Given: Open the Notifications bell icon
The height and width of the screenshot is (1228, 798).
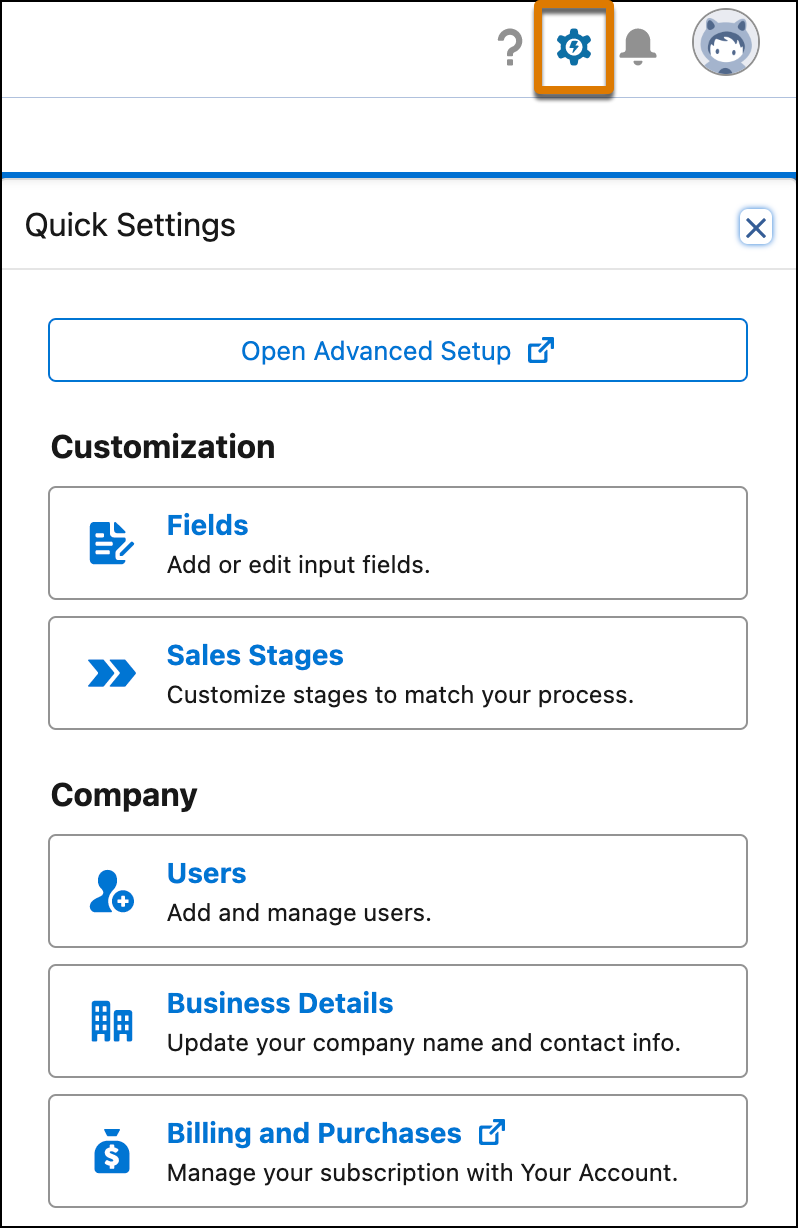Looking at the screenshot, I should [x=638, y=46].
